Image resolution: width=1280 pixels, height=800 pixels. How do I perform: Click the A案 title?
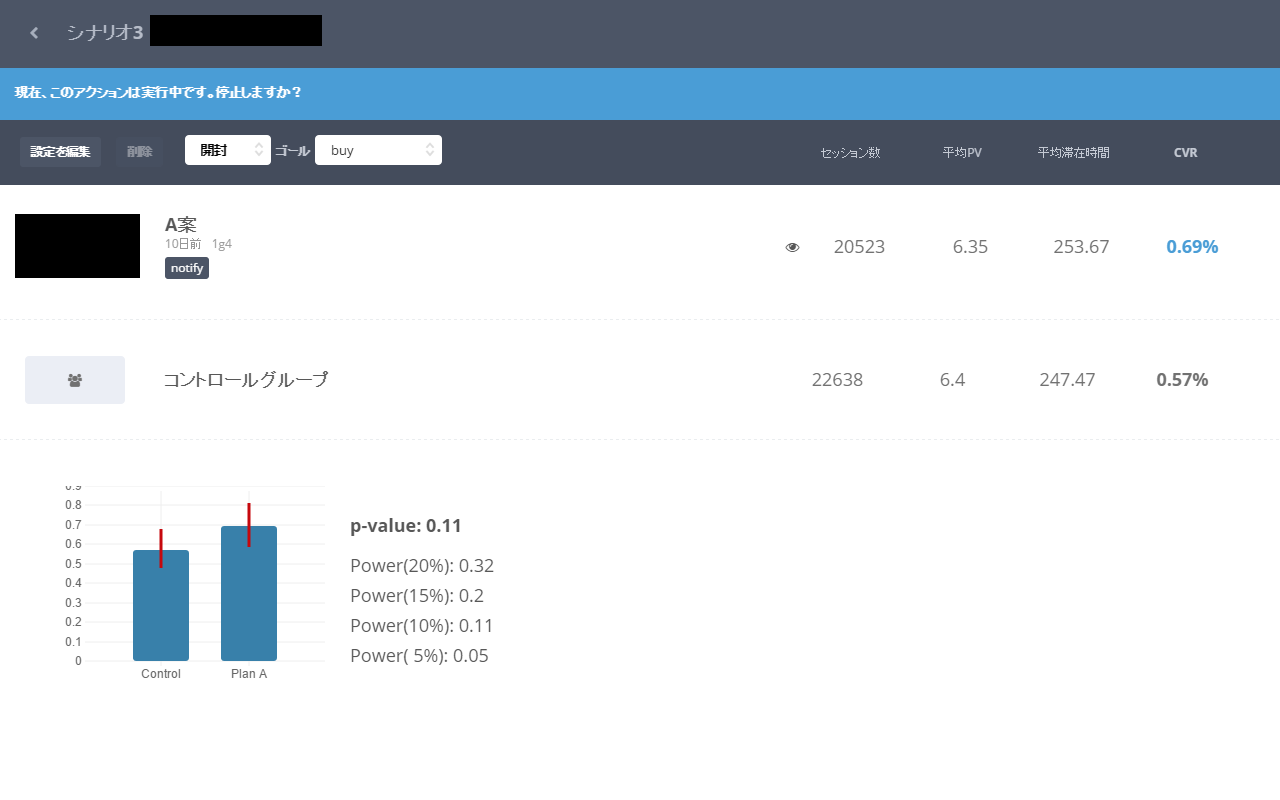[x=181, y=225]
